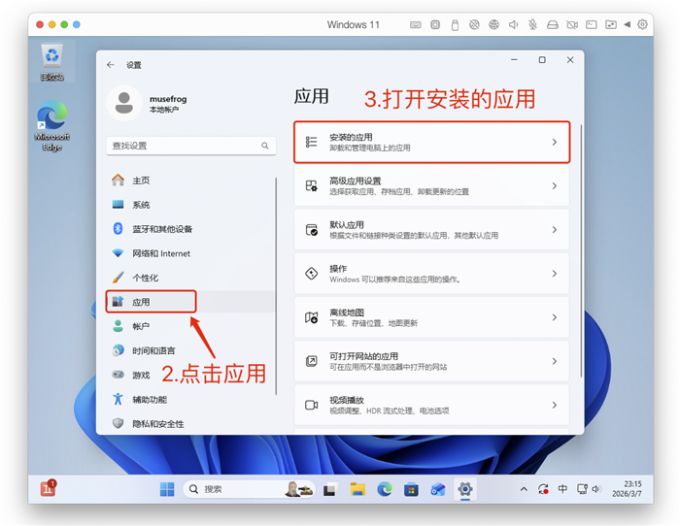Open the Windows Start menu
The width and height of the screenshot is (680, 526).
click(167, 489)
